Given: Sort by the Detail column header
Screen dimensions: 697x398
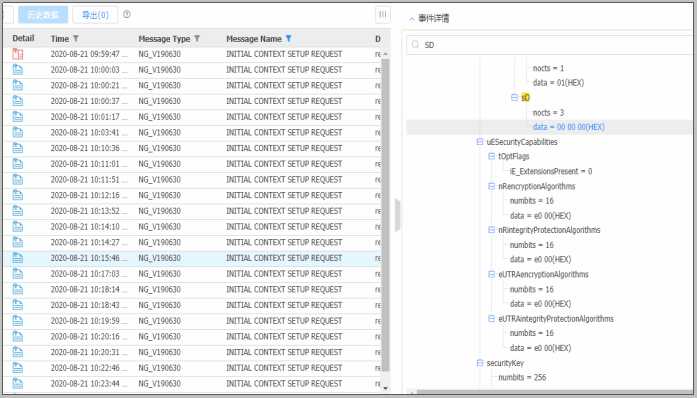Looking at the screenshot, I should [x=23, y=38].
